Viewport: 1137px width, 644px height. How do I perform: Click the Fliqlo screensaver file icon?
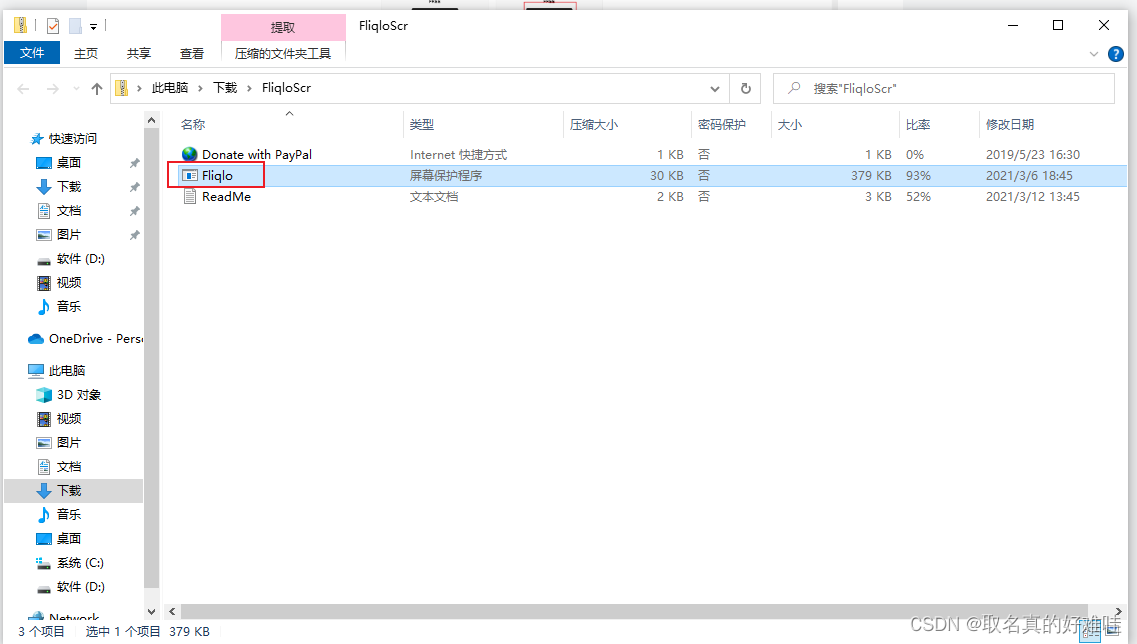click(189, 176)
